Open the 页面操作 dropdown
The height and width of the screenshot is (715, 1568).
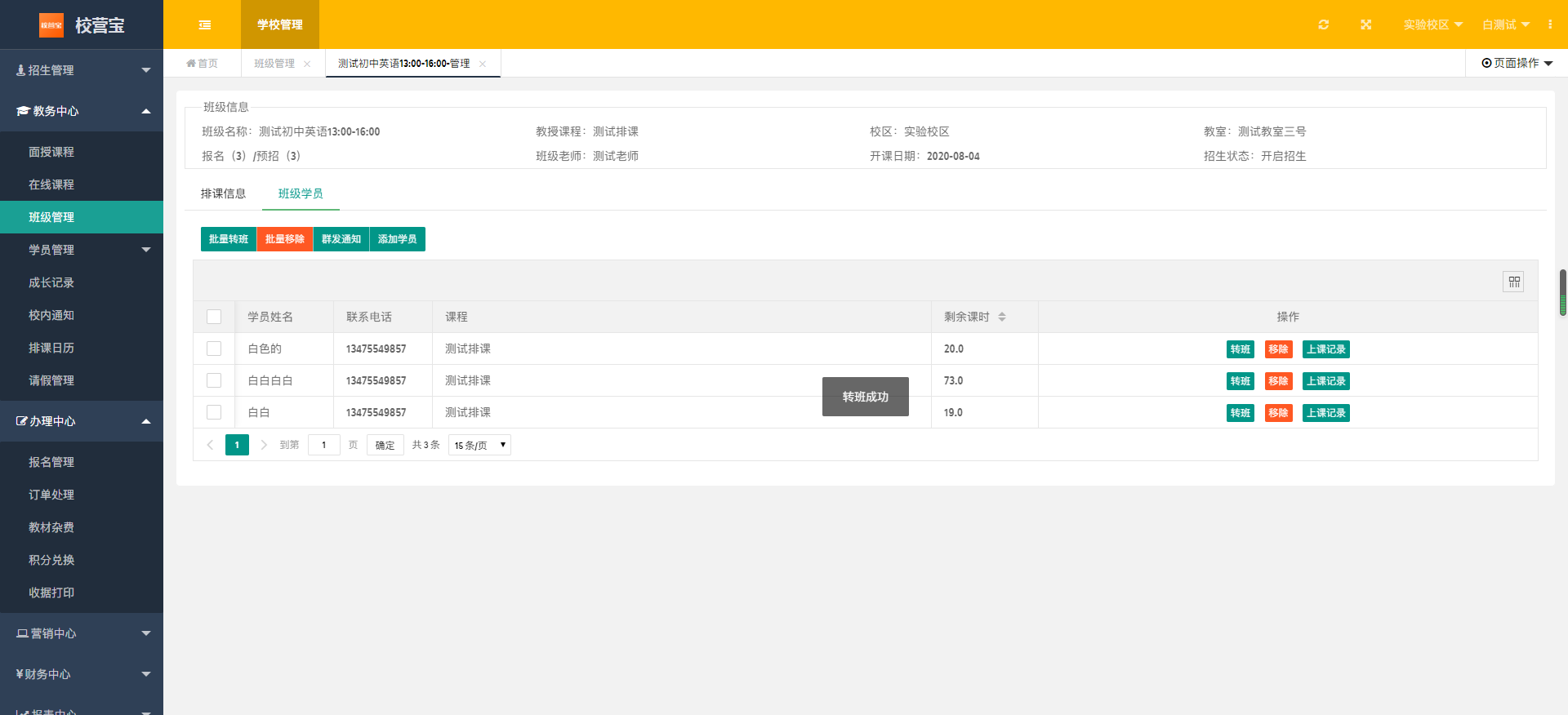click(1517, 63)
